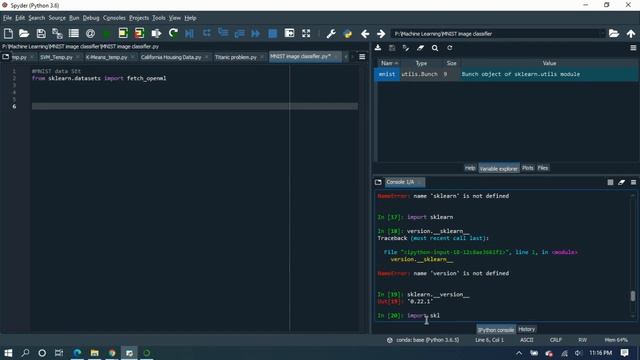Toggle fullscreen mode icon
This screenshot has width=640, height=360.
306,33
